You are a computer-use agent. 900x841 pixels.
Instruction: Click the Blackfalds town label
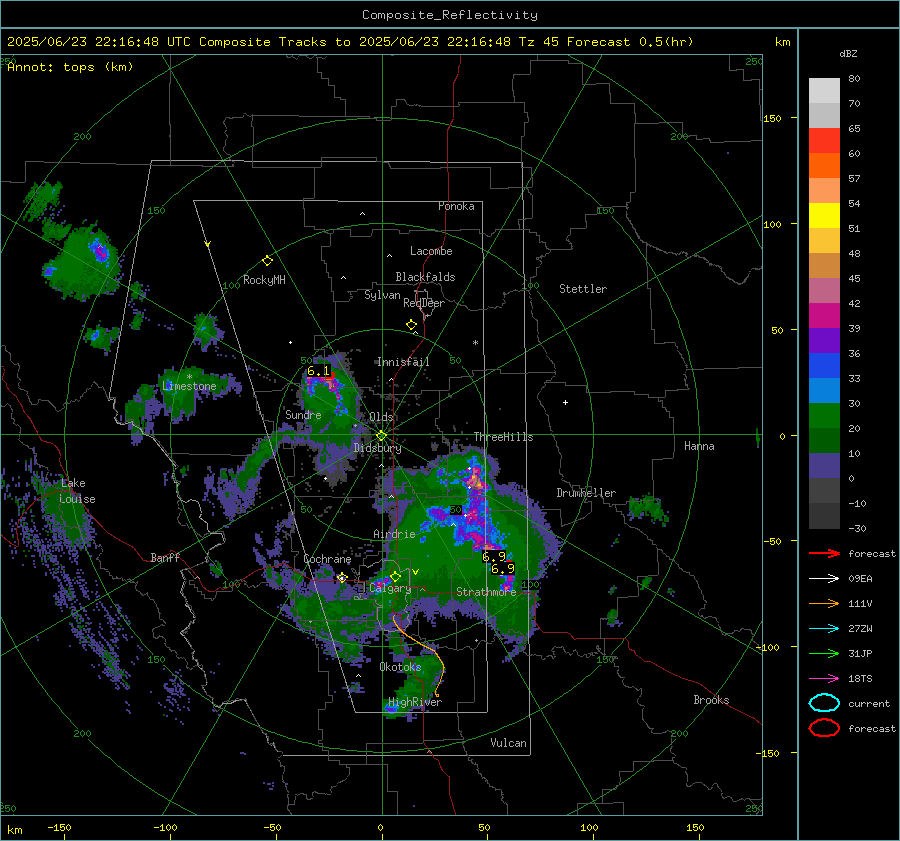tap(425, 277)
